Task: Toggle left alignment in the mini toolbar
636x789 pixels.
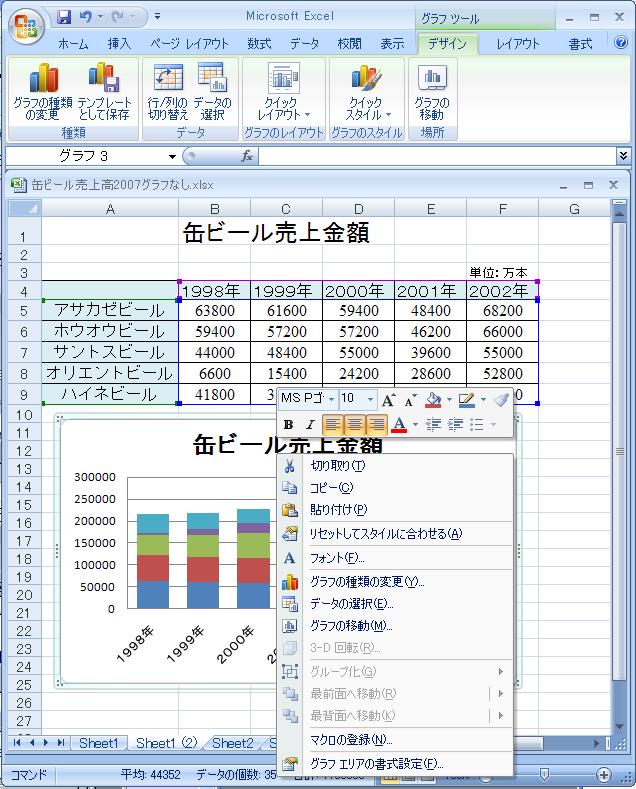Action: tap(332, 425)
